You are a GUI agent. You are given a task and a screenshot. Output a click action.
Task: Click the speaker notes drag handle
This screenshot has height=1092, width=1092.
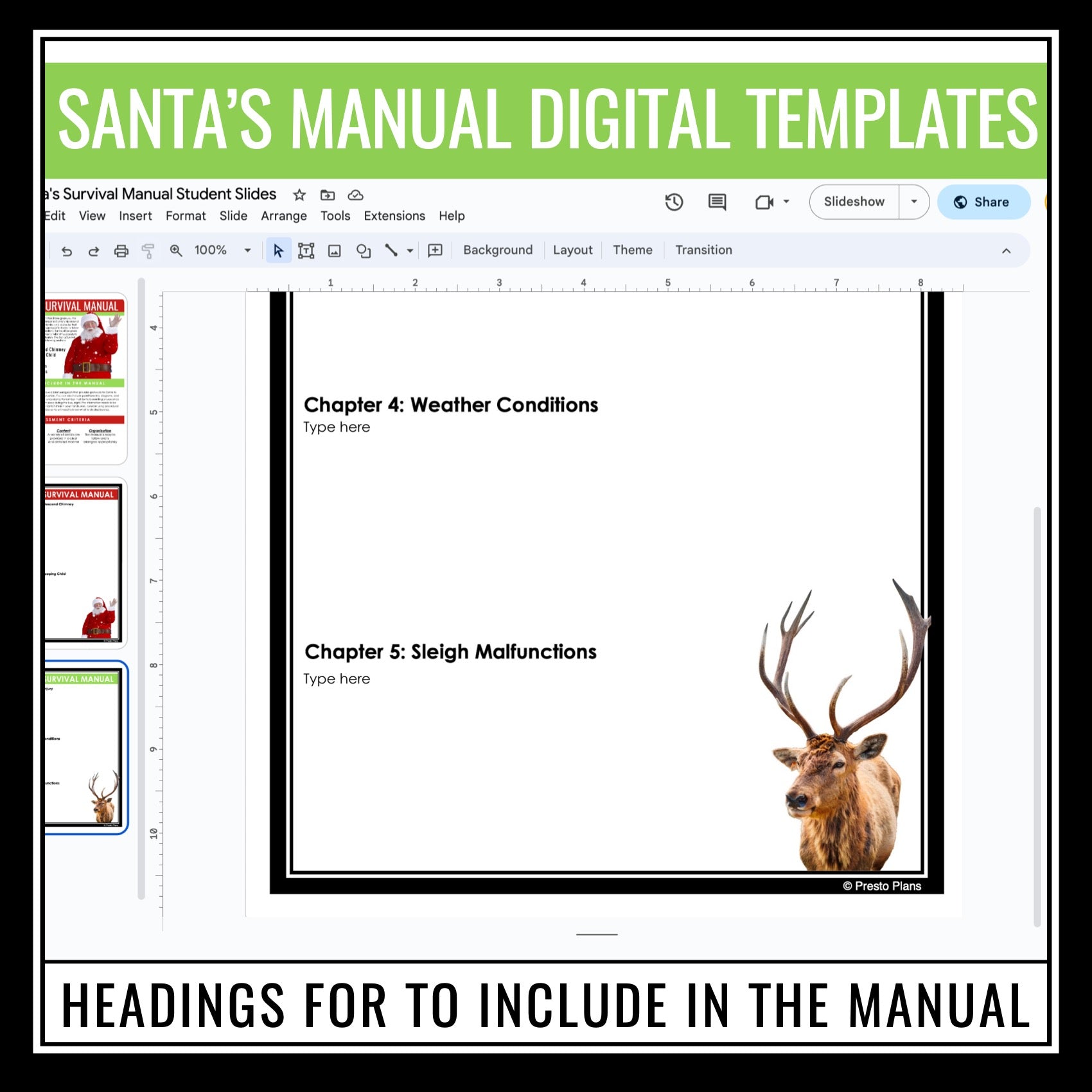click(x=597, y=935)
